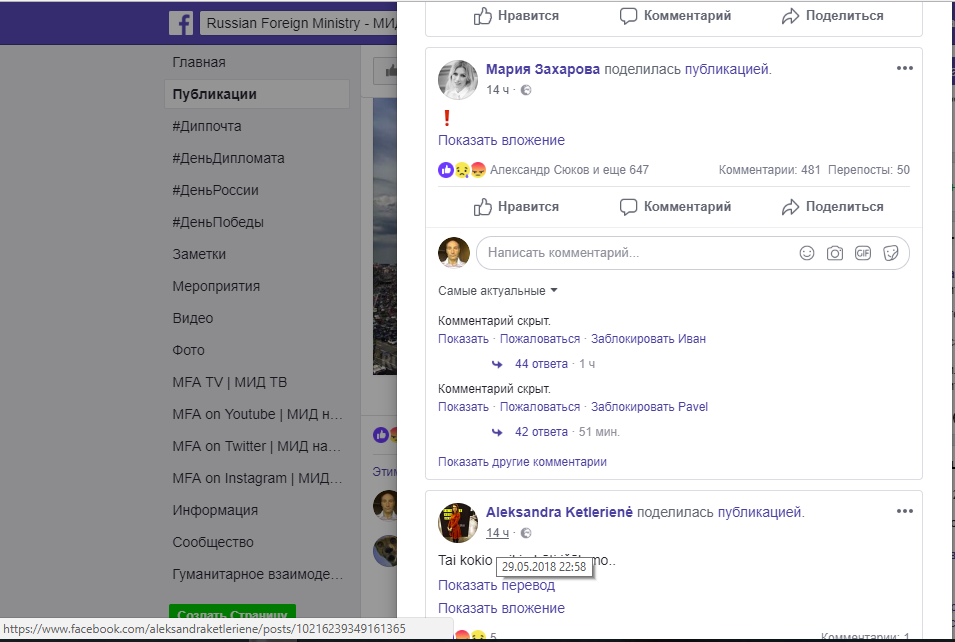Click Комментарий on the topmost post
This screenshot has width=955, height=642.
675,16
